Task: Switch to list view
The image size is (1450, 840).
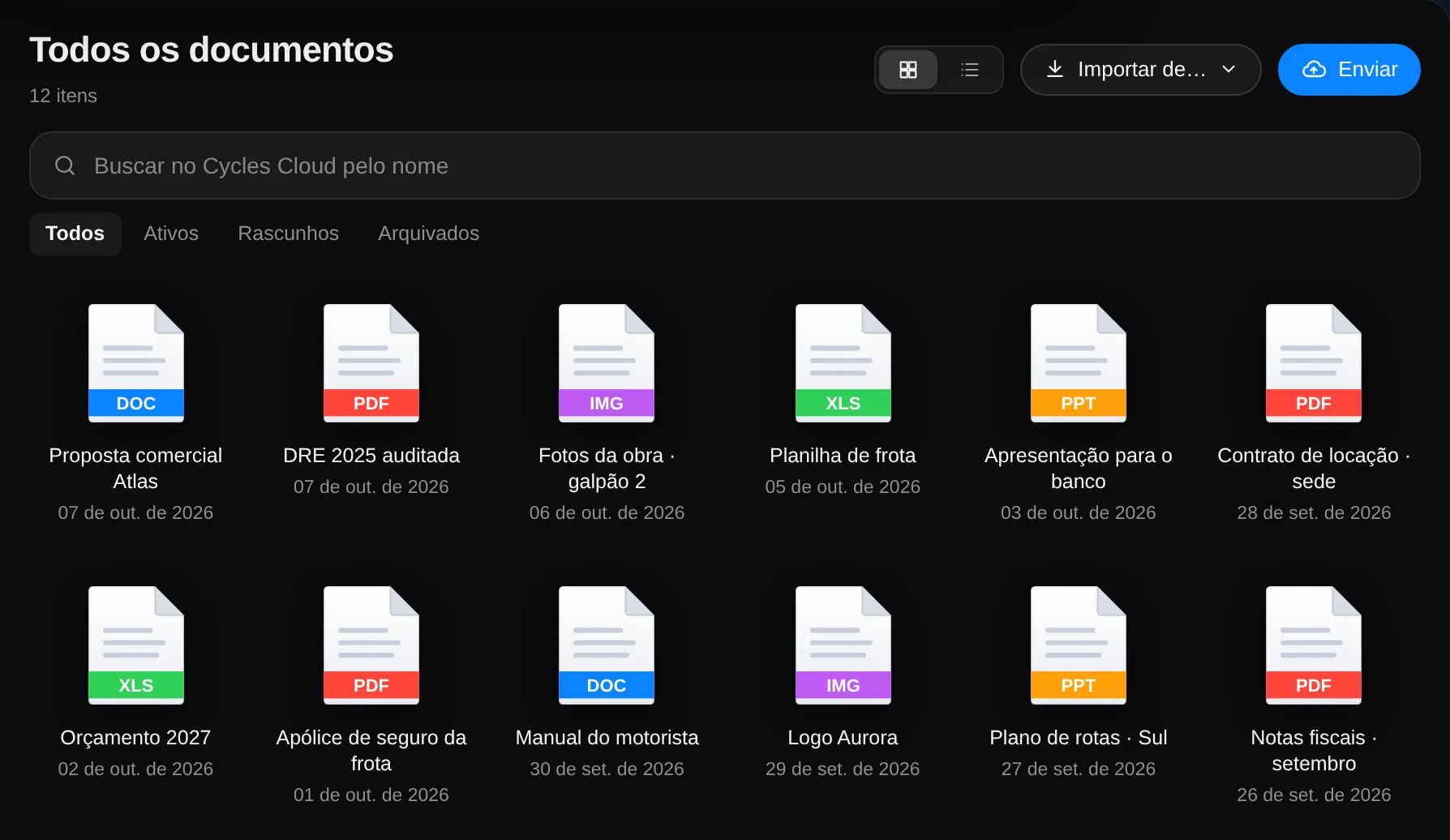Action: click(x=970, y=70)
